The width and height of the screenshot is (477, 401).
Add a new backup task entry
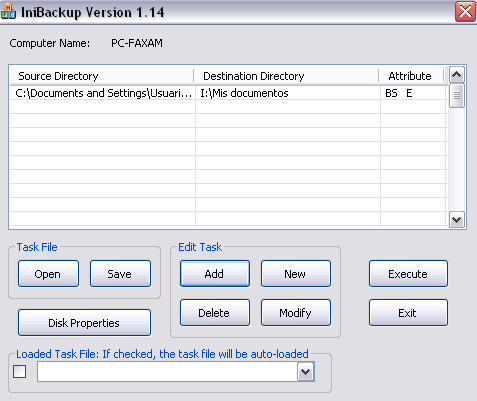(215, 274)
